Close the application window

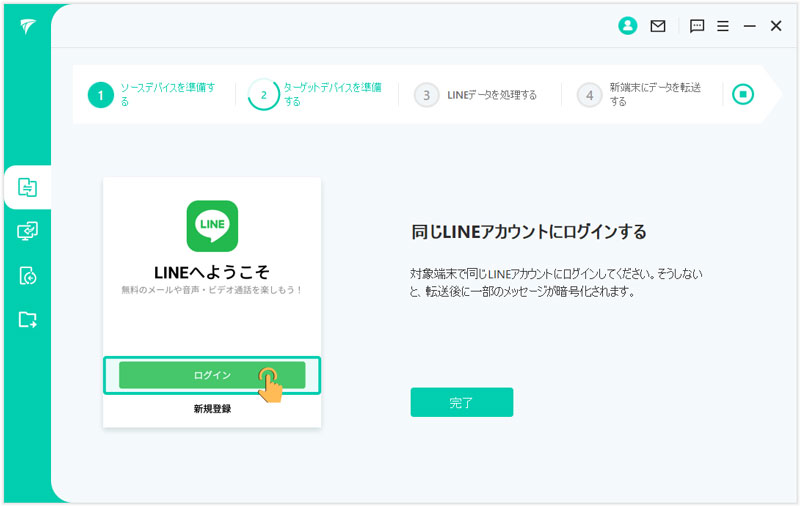tap(776, 26)
